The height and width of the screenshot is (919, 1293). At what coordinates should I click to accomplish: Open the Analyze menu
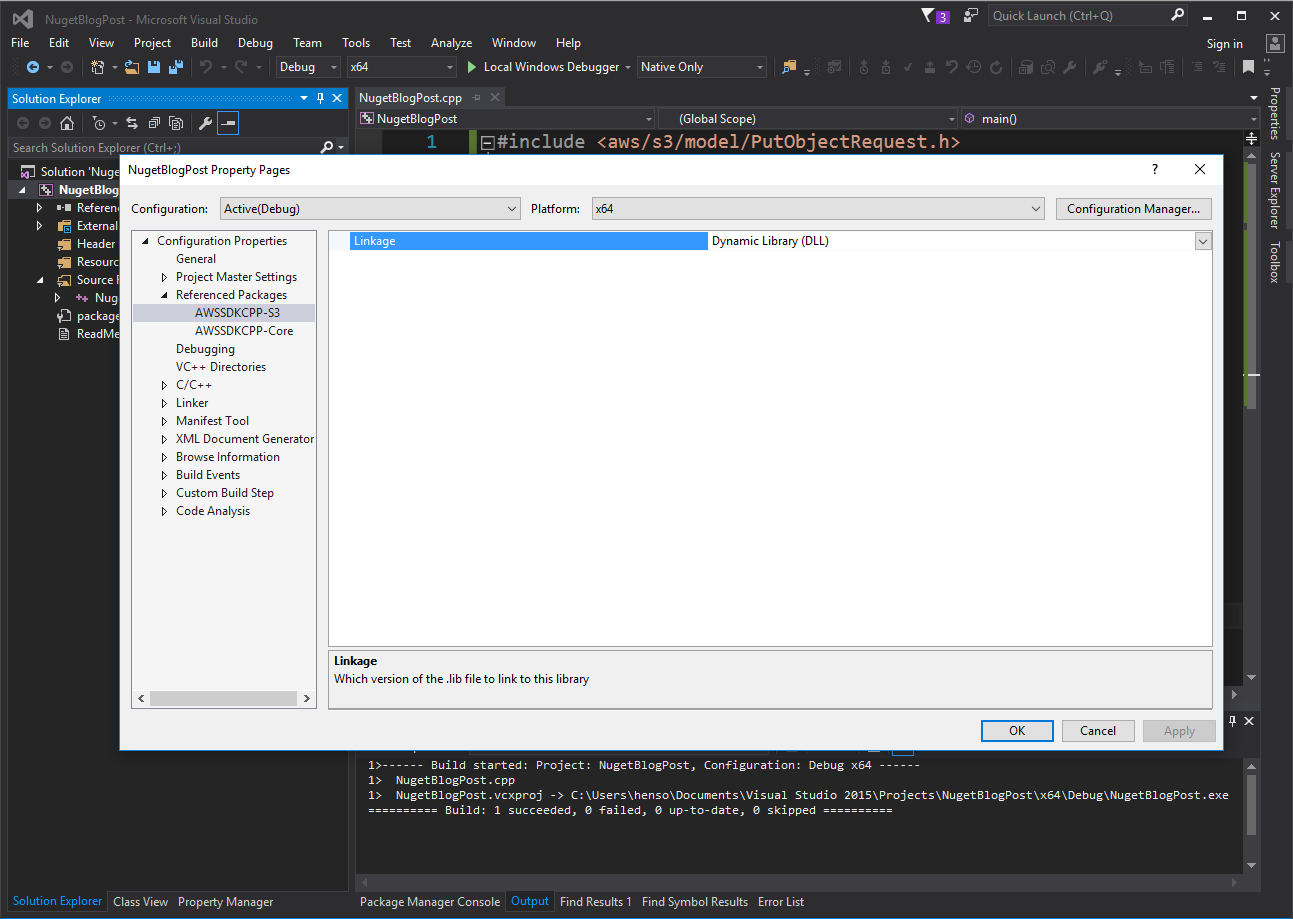[x=451, y=43]
